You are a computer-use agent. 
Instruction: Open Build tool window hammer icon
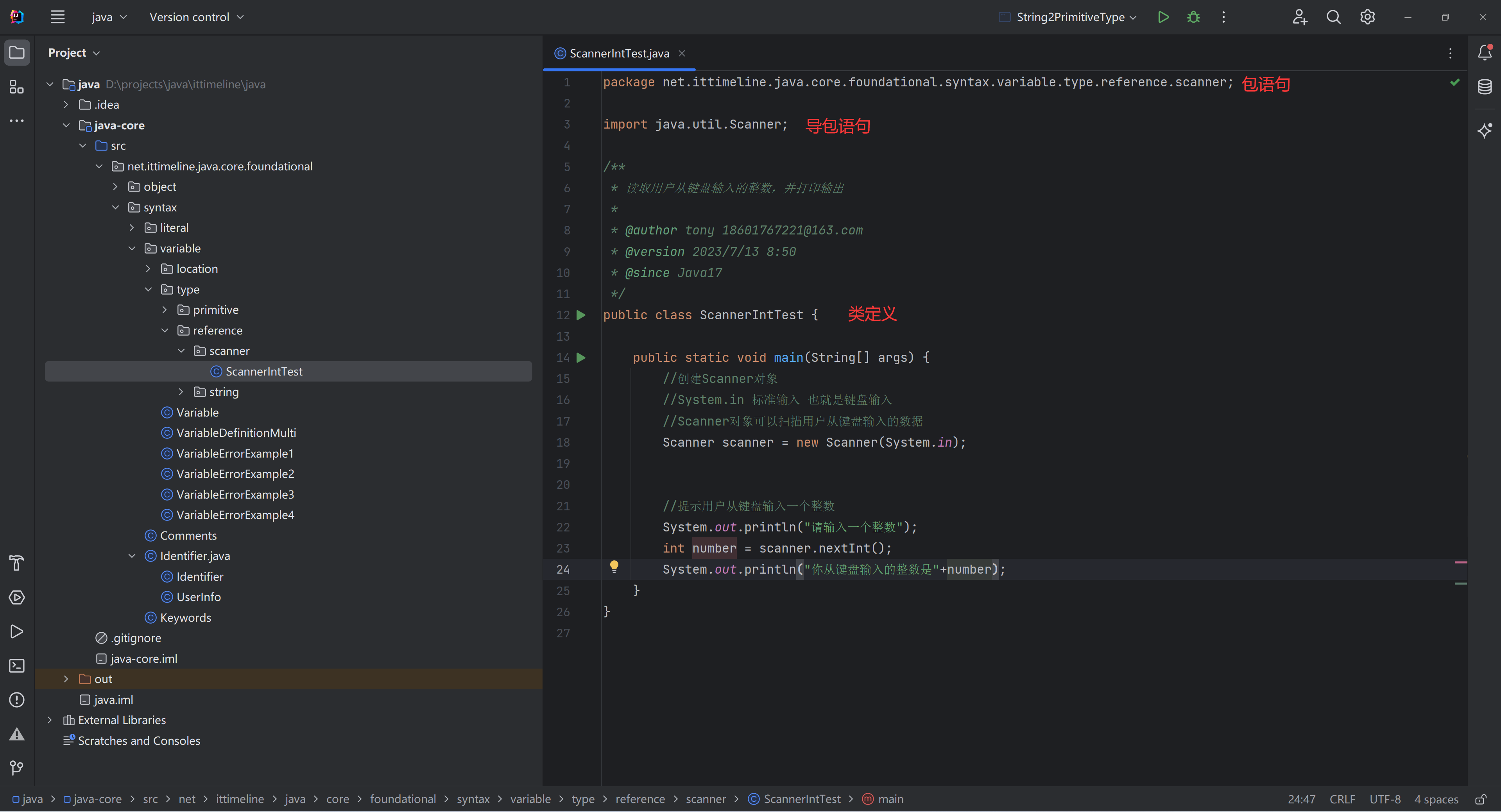click(17, 563)
